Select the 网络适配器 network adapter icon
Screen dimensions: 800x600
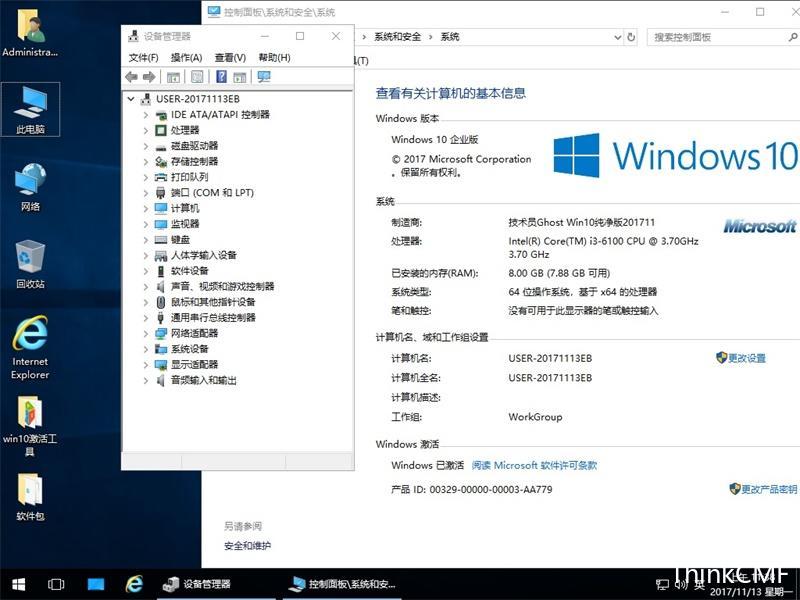pos(161,333)
